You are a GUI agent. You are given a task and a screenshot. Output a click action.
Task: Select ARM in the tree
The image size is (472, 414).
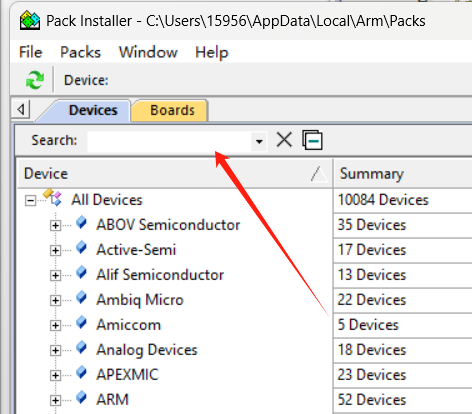(x=112, y=400)
